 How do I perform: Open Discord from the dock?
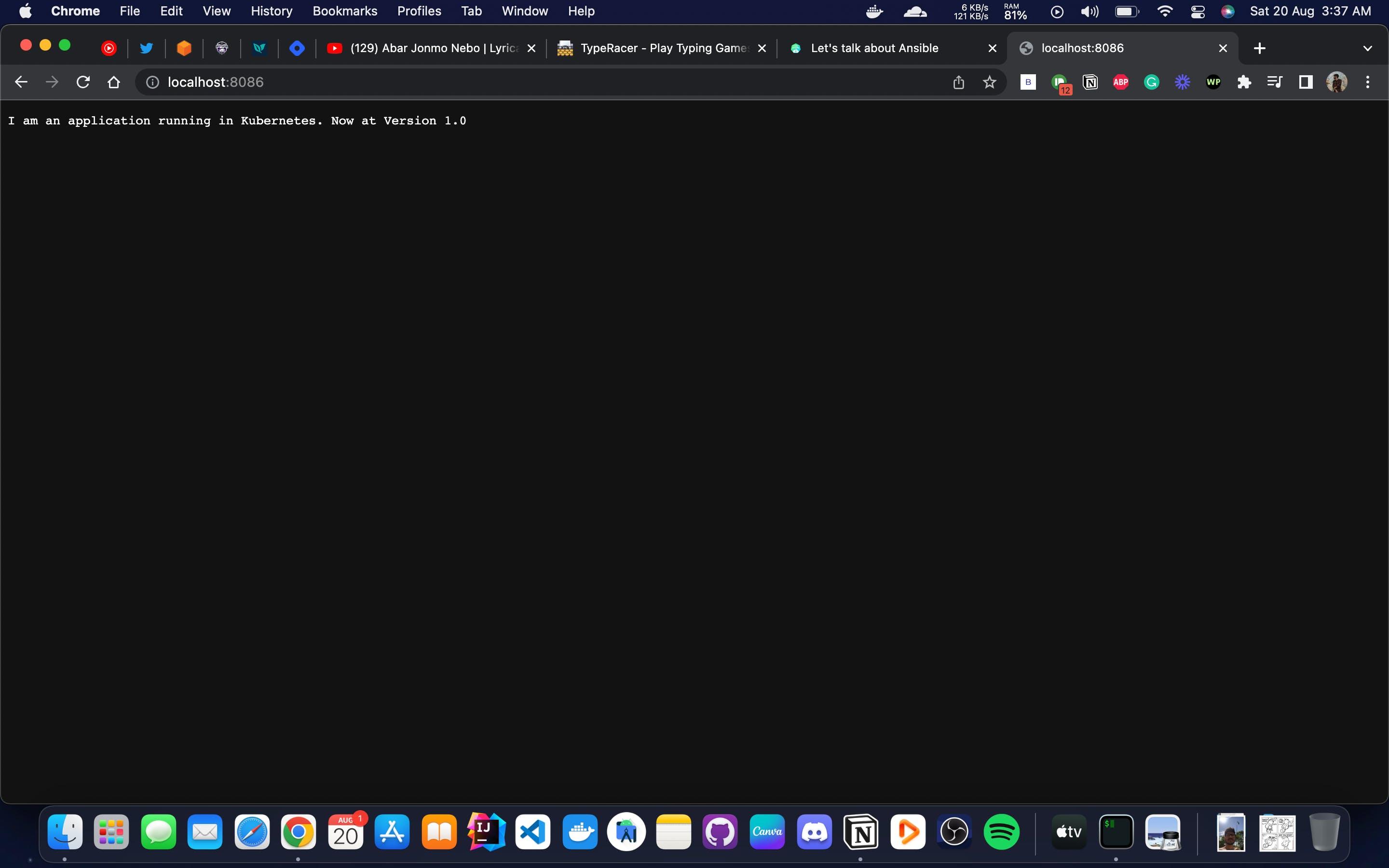point(814,831)
